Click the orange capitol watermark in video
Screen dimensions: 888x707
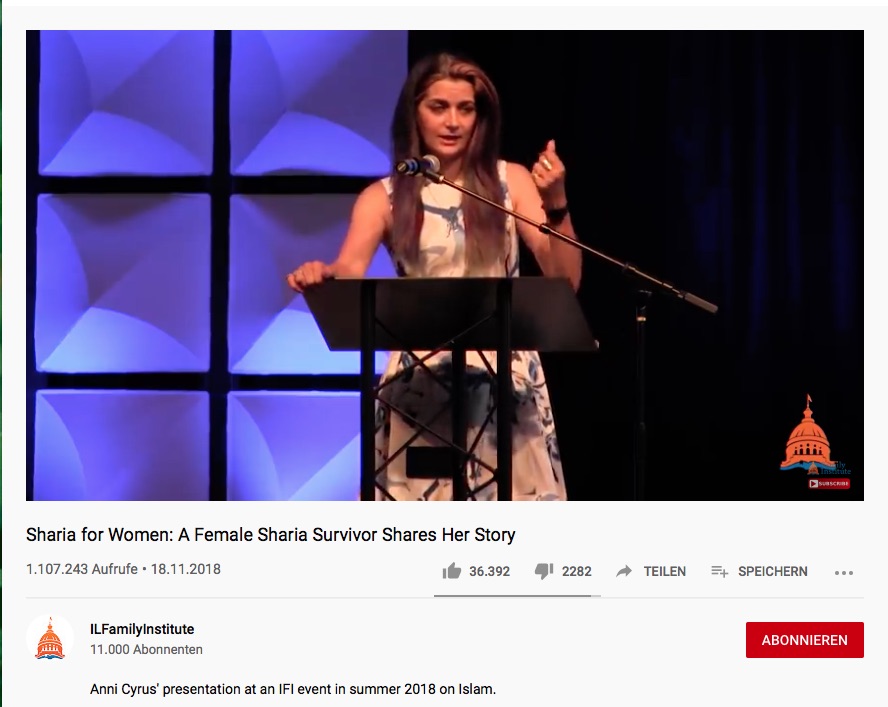click(809, 435)
